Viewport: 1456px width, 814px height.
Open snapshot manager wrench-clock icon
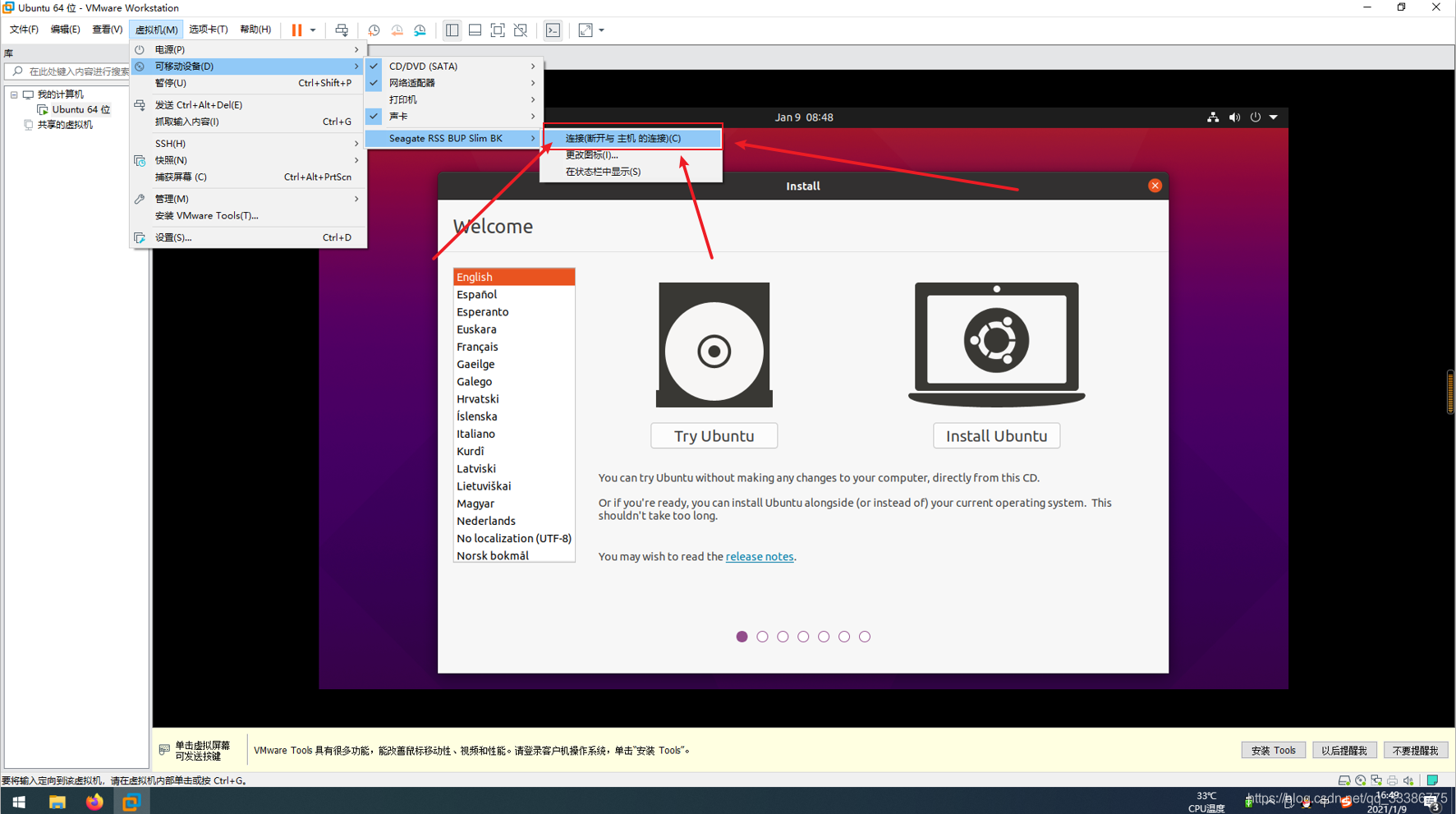420,30
